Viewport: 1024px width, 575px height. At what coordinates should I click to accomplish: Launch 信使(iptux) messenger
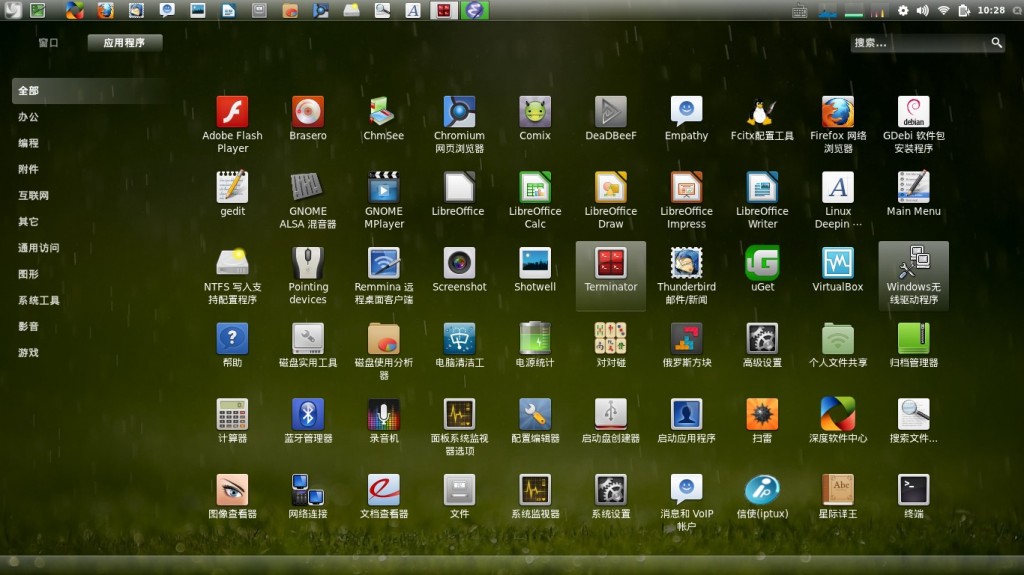[762, 497]
